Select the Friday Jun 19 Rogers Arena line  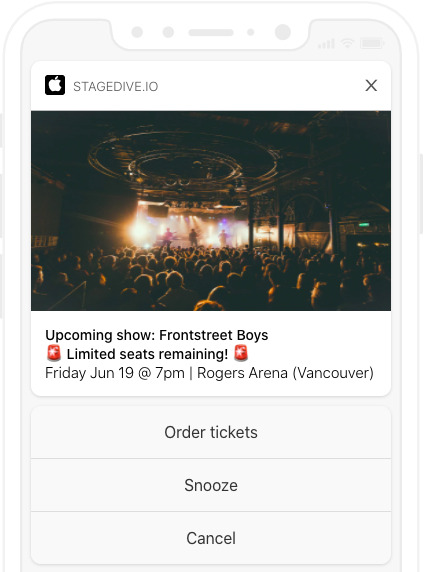pos(209,373)
